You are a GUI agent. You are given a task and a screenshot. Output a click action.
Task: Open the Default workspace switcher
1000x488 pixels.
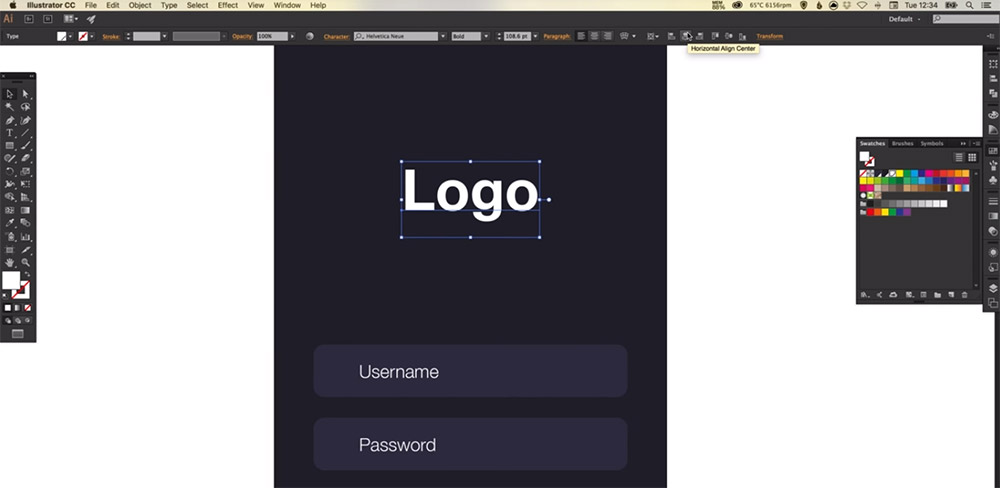point(904,19)
